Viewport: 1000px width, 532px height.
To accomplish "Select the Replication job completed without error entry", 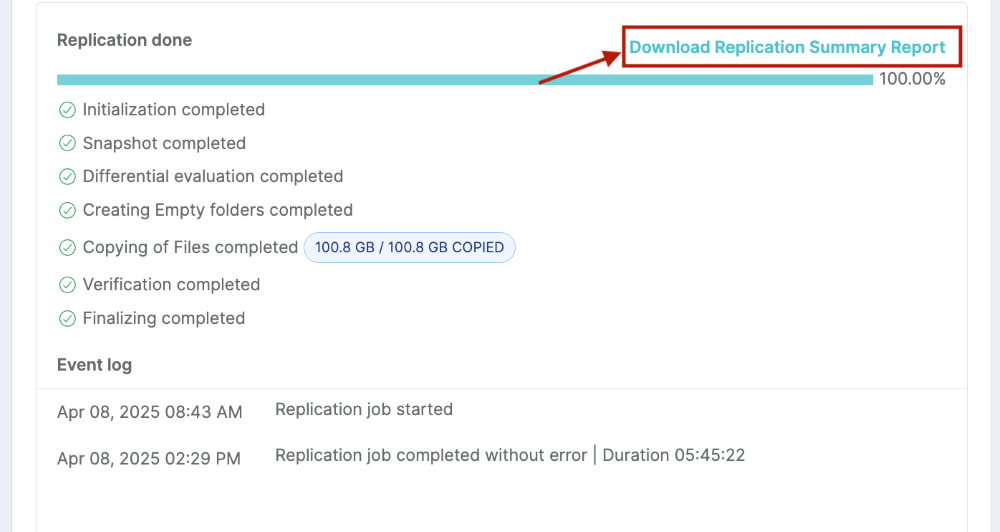I will (x=430, y=455).
